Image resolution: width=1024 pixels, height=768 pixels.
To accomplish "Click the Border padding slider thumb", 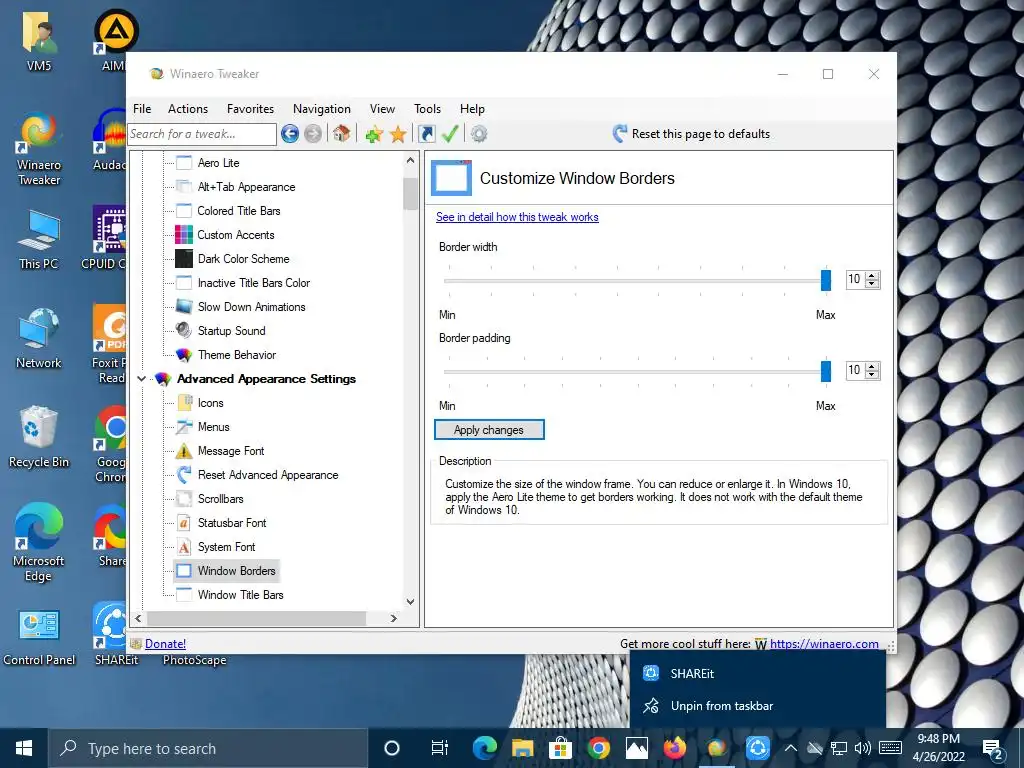I will click(x=825, y=372).
